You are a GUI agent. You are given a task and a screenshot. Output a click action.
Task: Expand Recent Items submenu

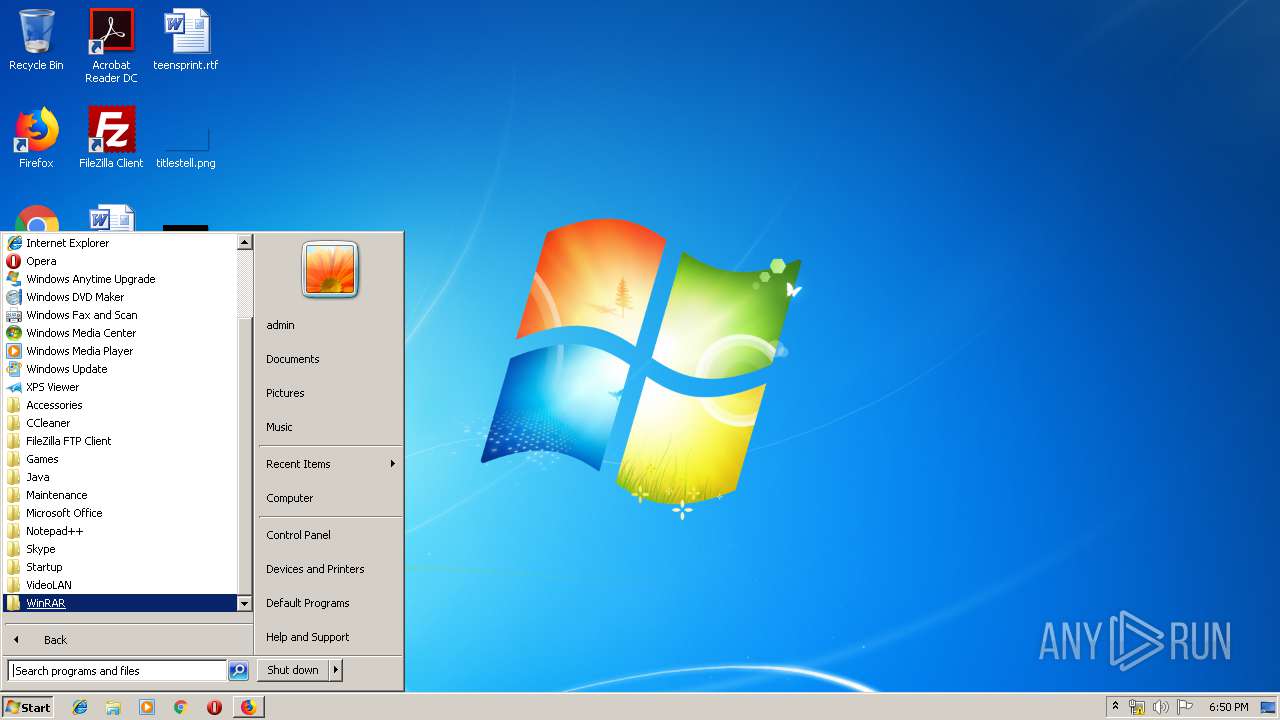(x=330, y=464)
